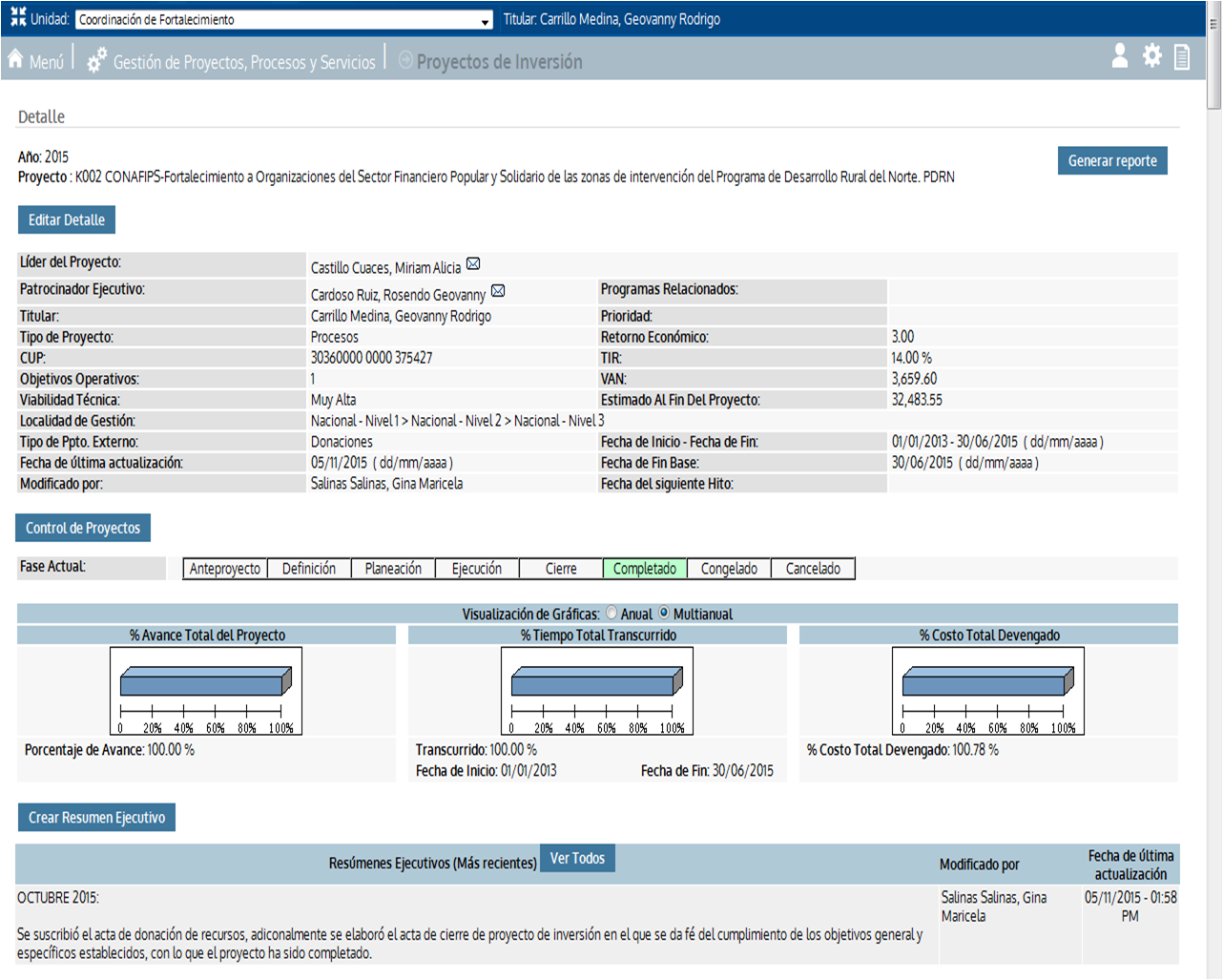
Task: Open the settings gear icon
Action: pos(1152,56)
